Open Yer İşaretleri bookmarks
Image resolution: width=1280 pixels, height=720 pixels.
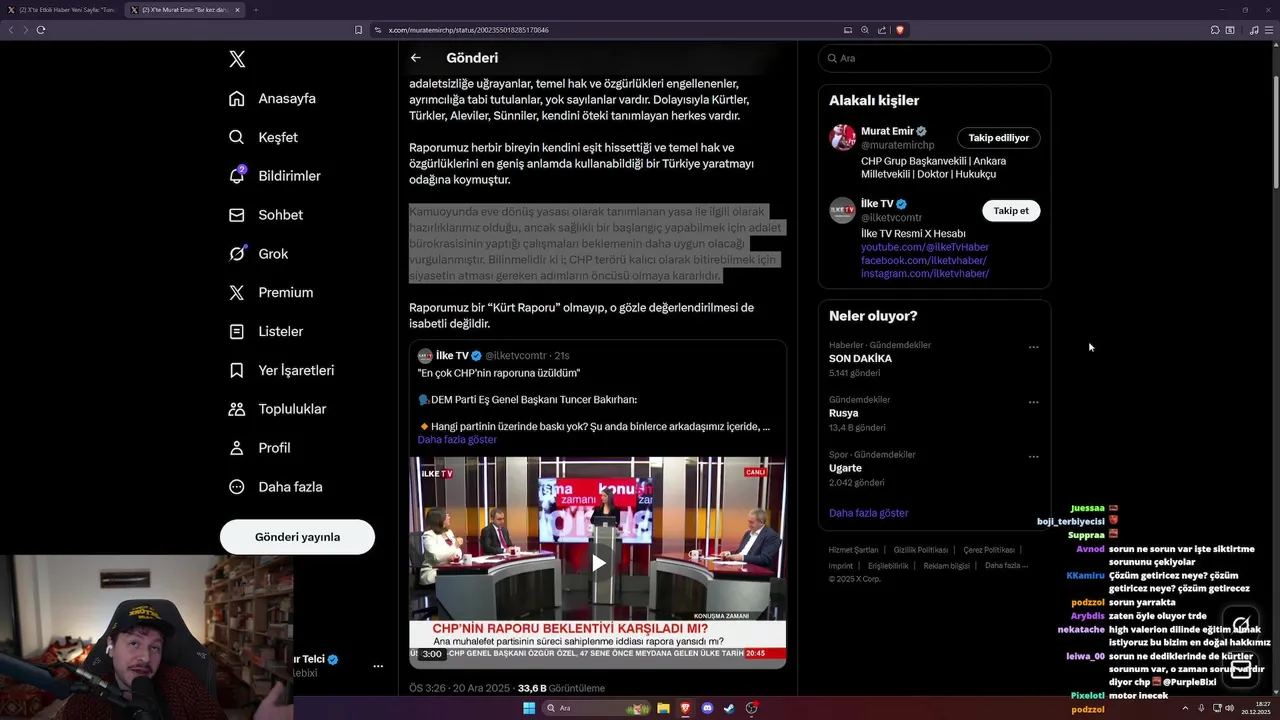(x=281, y=370)
